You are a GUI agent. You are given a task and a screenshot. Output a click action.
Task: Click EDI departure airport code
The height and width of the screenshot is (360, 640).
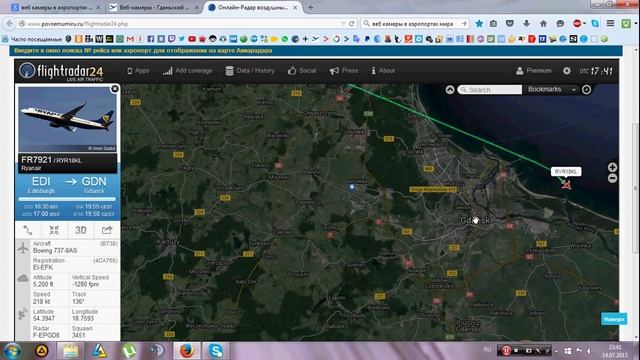[41, 182]
